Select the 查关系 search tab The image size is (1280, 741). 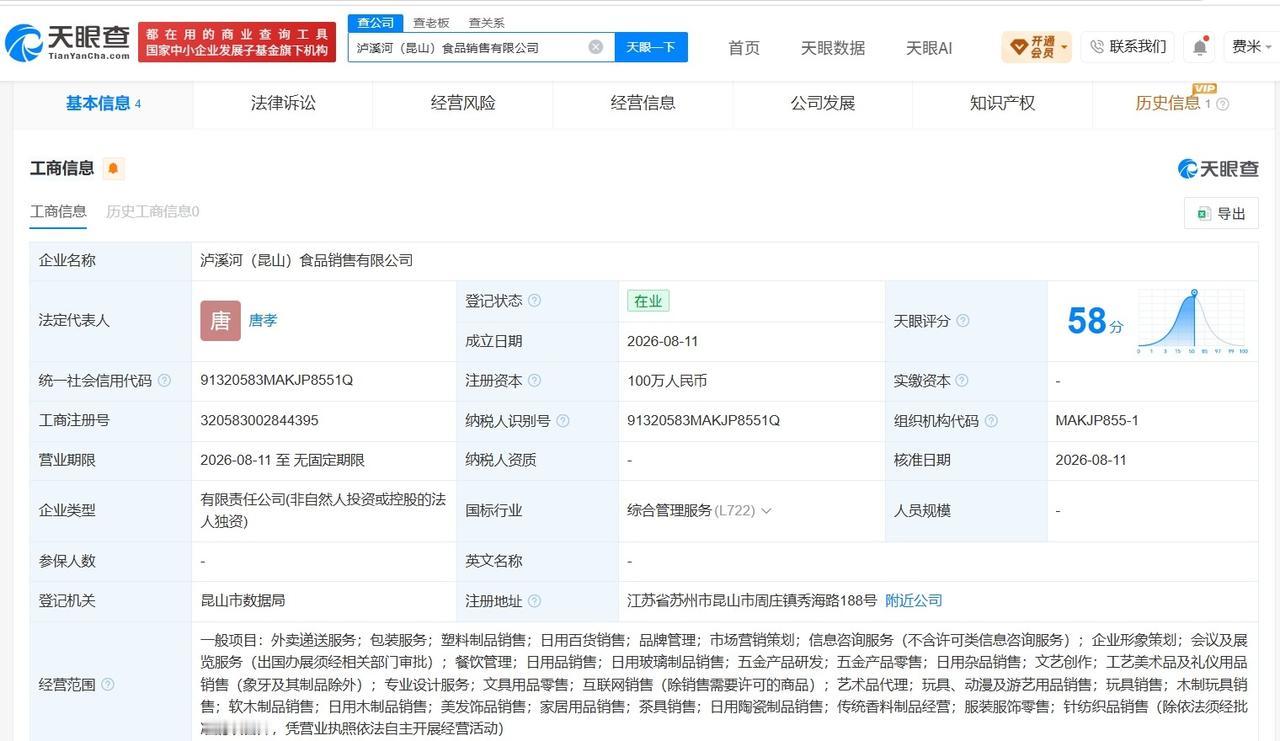tap(486, 22)
